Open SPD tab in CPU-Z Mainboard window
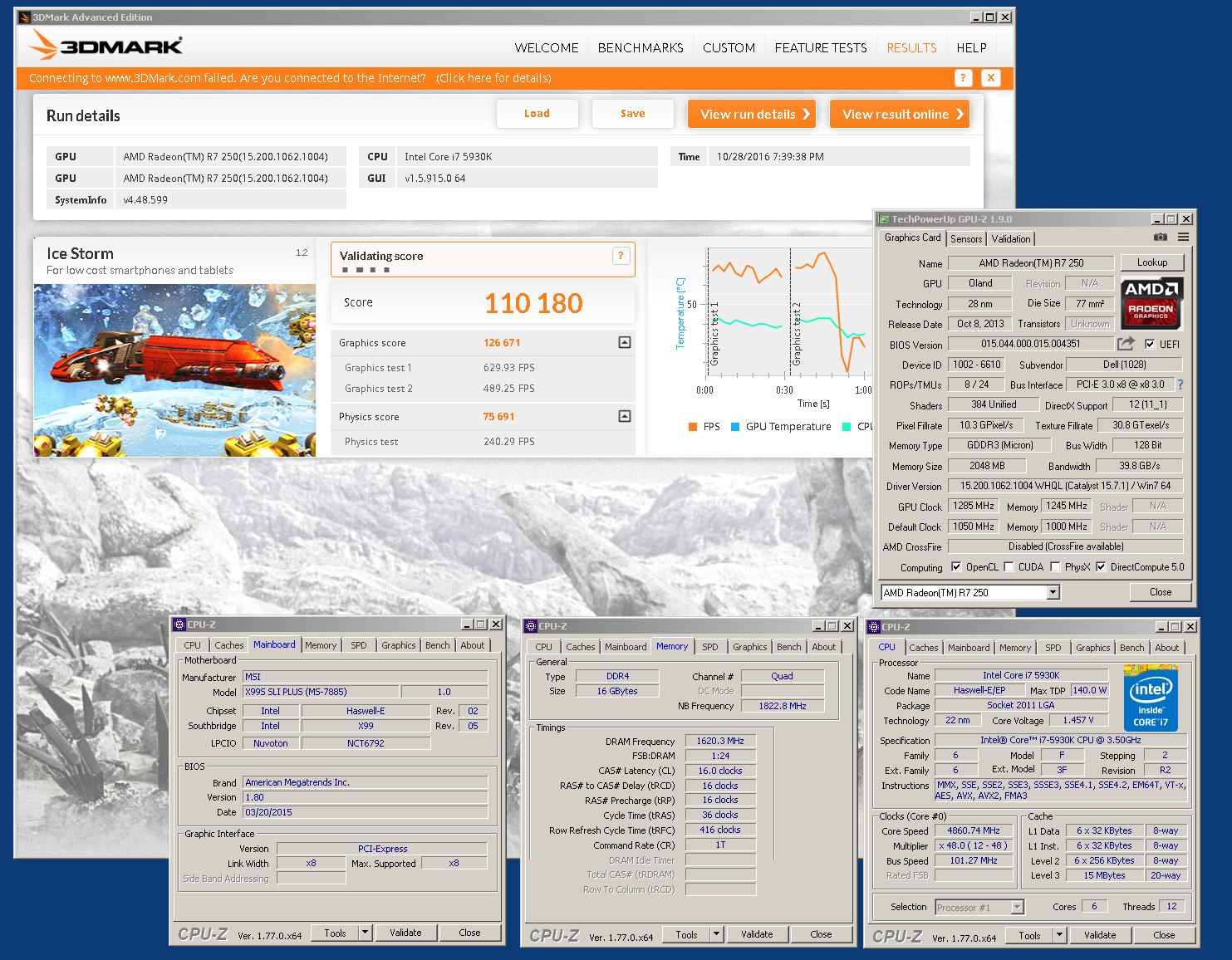 [359, 645]
